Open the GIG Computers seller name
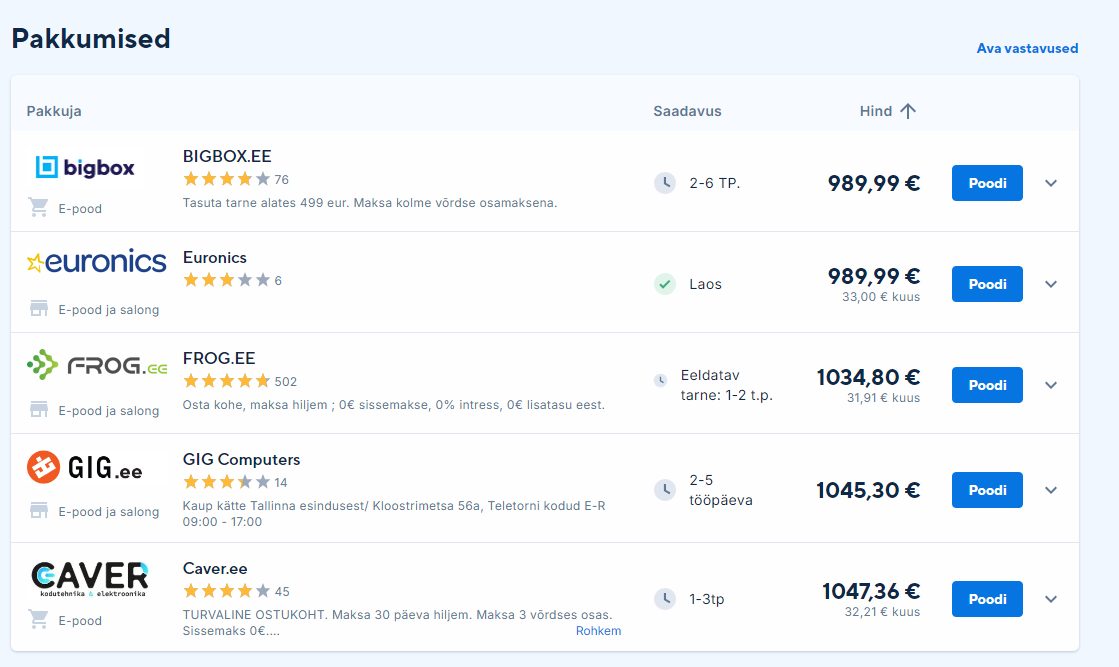The width and height of the screenshot is (1119, 667). click(x=241, y=459)
